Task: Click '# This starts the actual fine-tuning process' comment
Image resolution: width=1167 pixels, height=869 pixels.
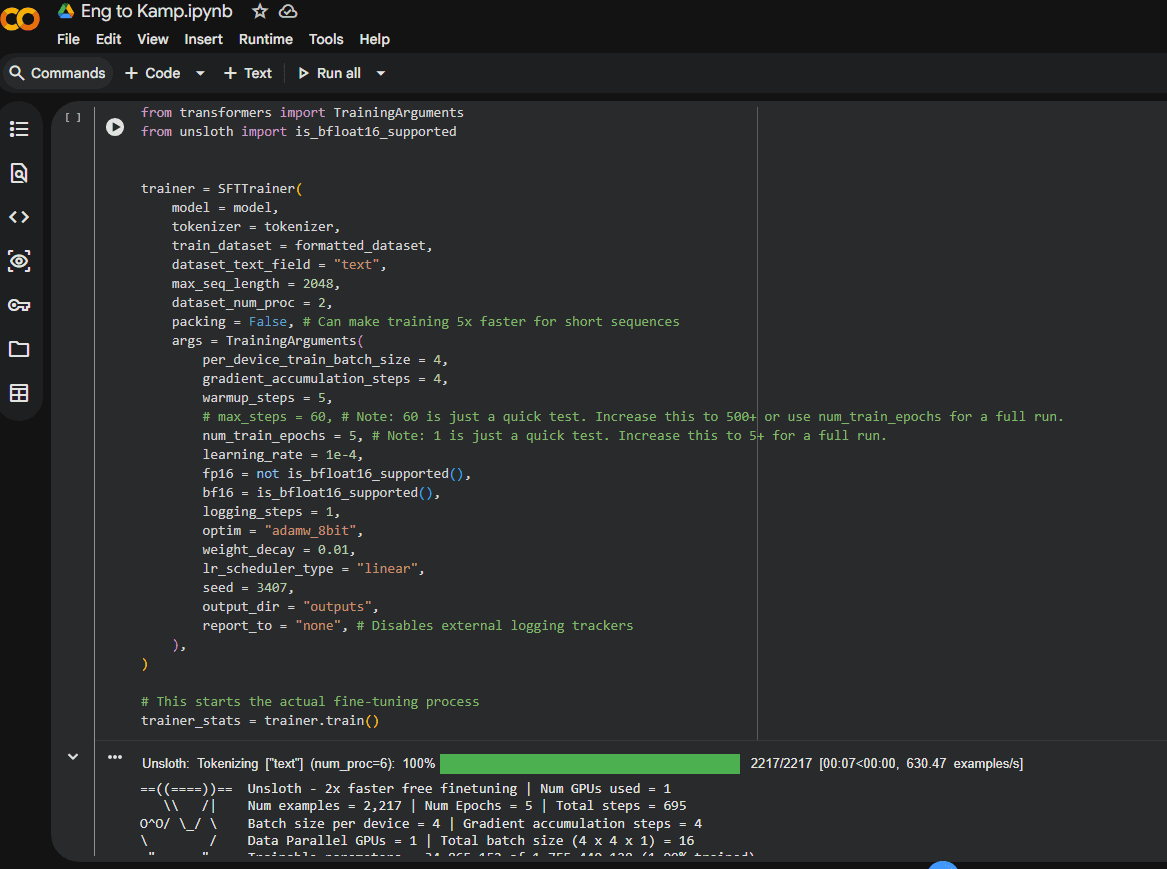Action: coord(310,702)
